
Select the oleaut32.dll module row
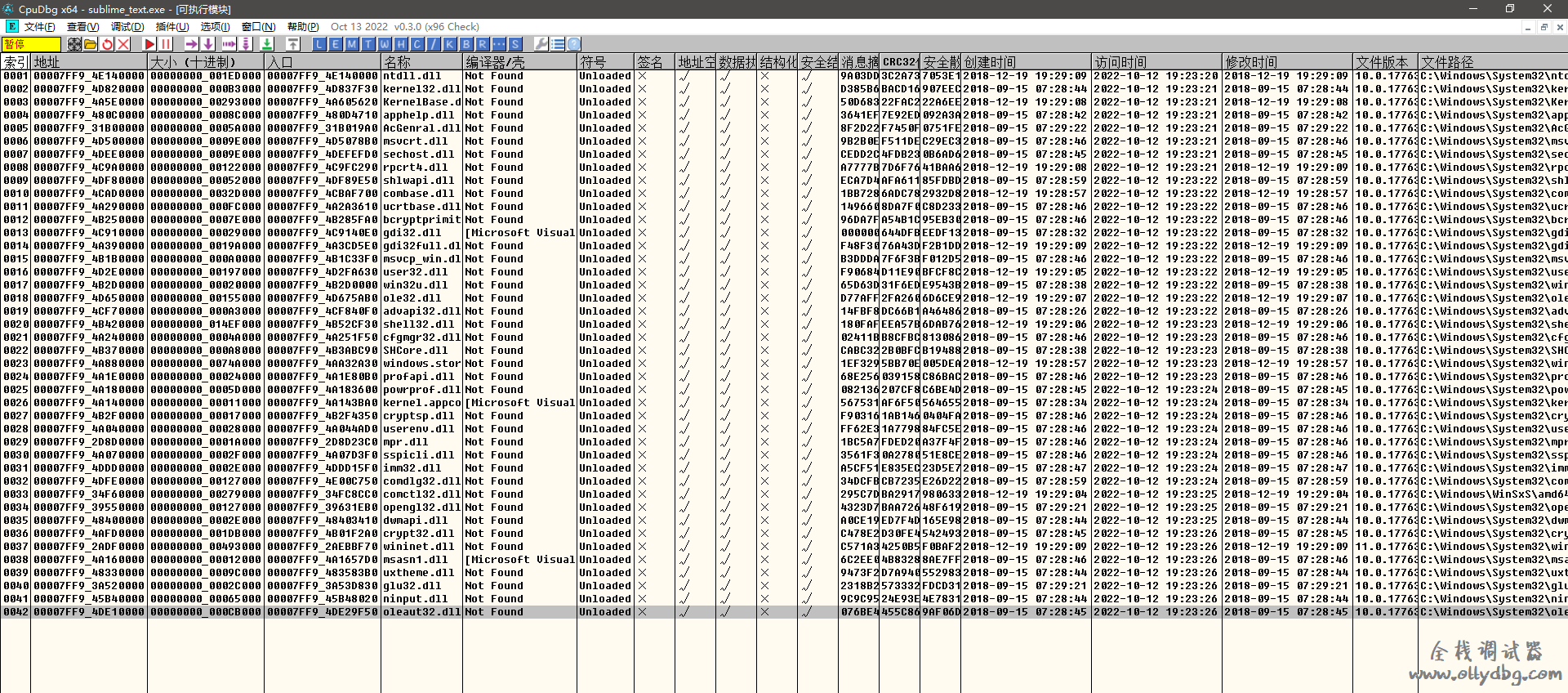pyautogui.click(x=784, y=612)
